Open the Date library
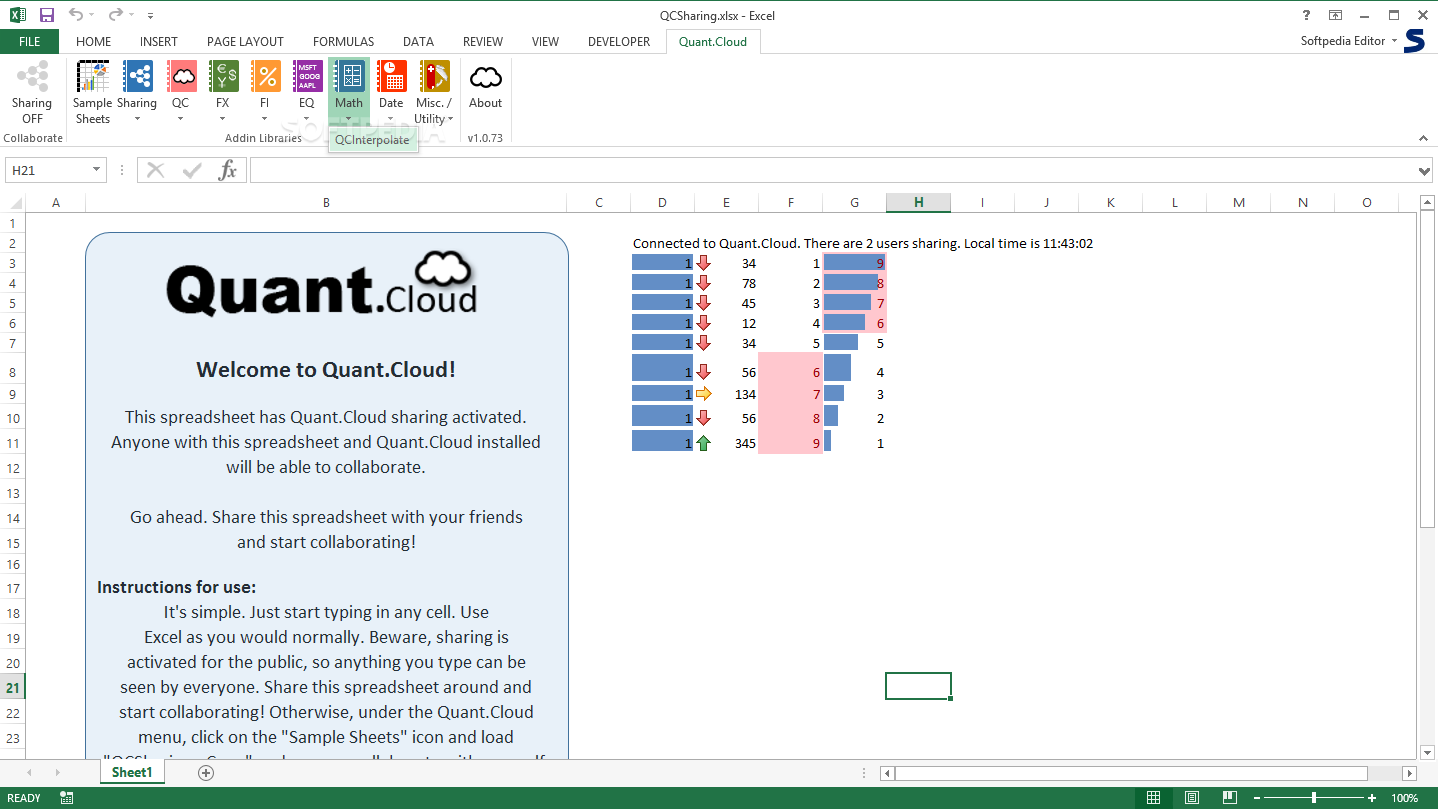 [x=391, y=92]
